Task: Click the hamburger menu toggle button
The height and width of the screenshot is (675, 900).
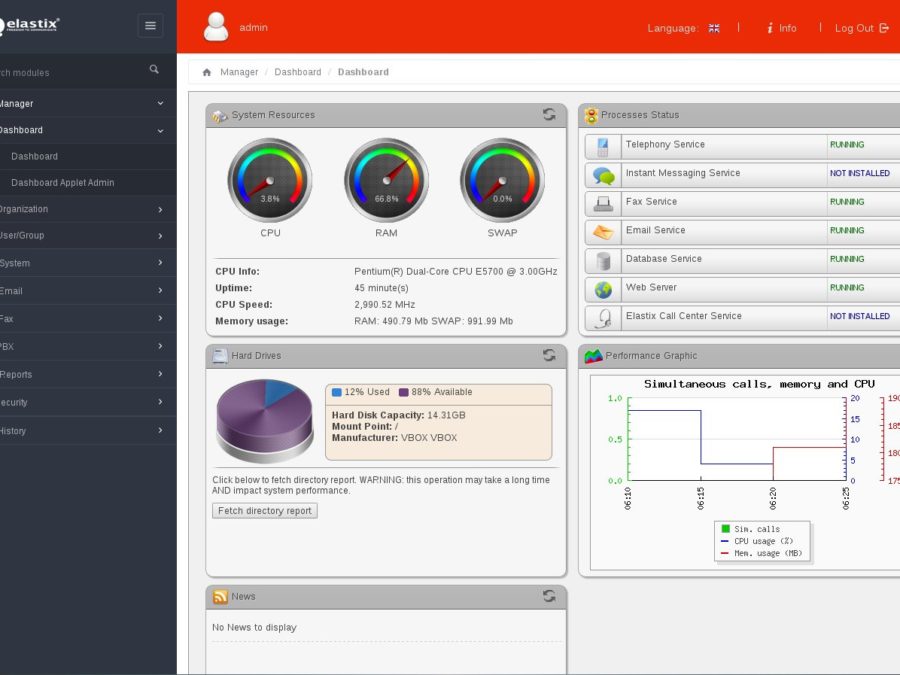Action: coord(151,26)
